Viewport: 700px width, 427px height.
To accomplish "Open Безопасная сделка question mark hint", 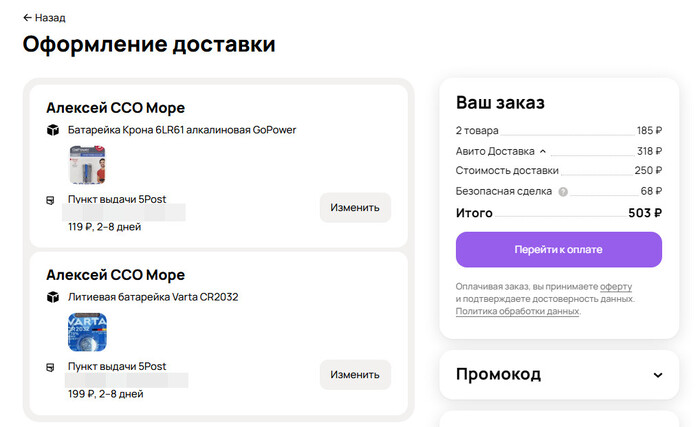I will click(563, 191).
